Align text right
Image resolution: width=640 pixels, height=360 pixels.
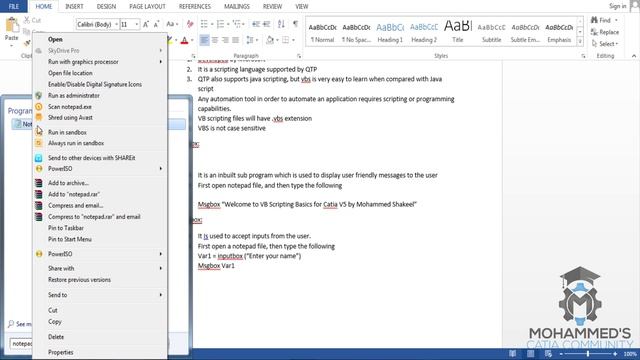[225, 40]
